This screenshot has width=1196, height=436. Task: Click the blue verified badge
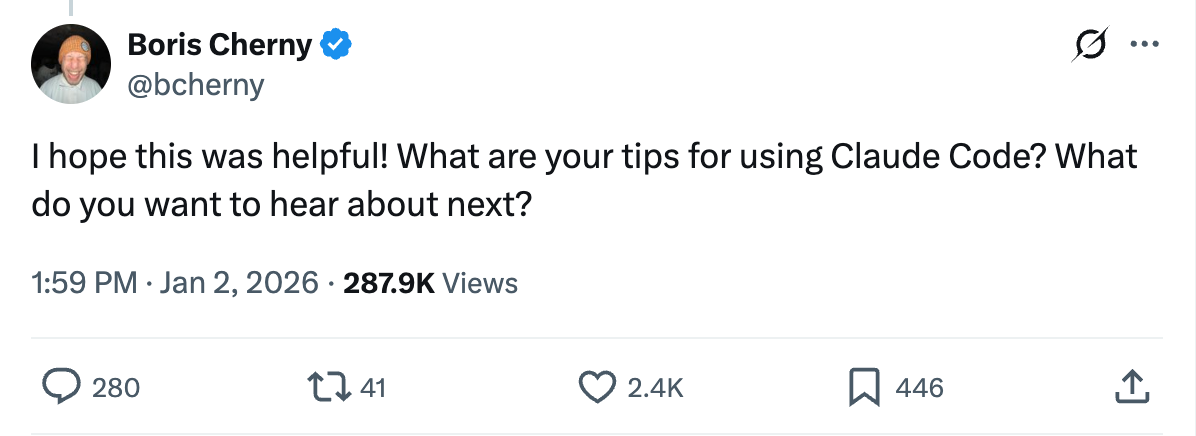(x=334, y=45)
